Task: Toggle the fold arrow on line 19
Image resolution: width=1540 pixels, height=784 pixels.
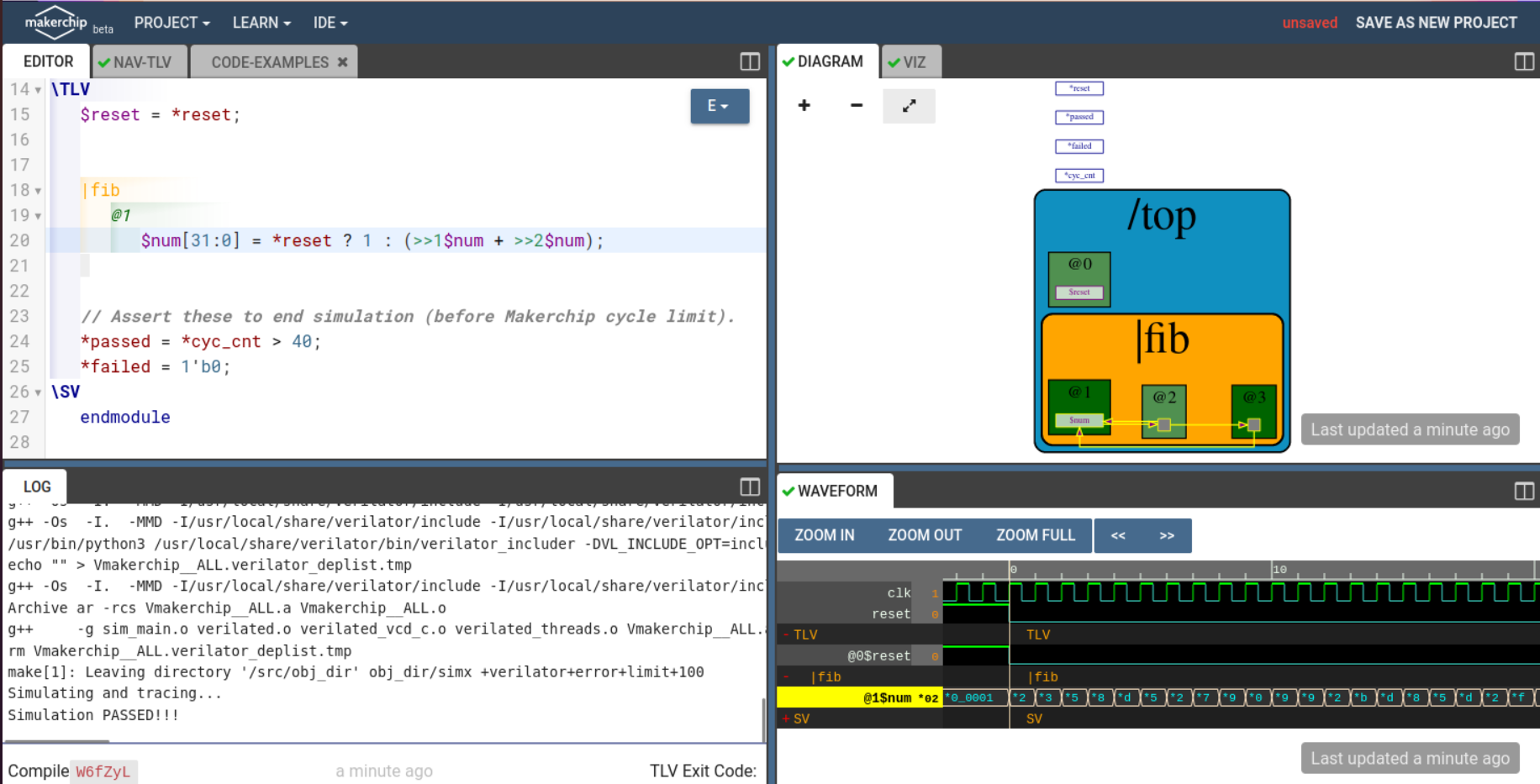Action: [37, 215]
